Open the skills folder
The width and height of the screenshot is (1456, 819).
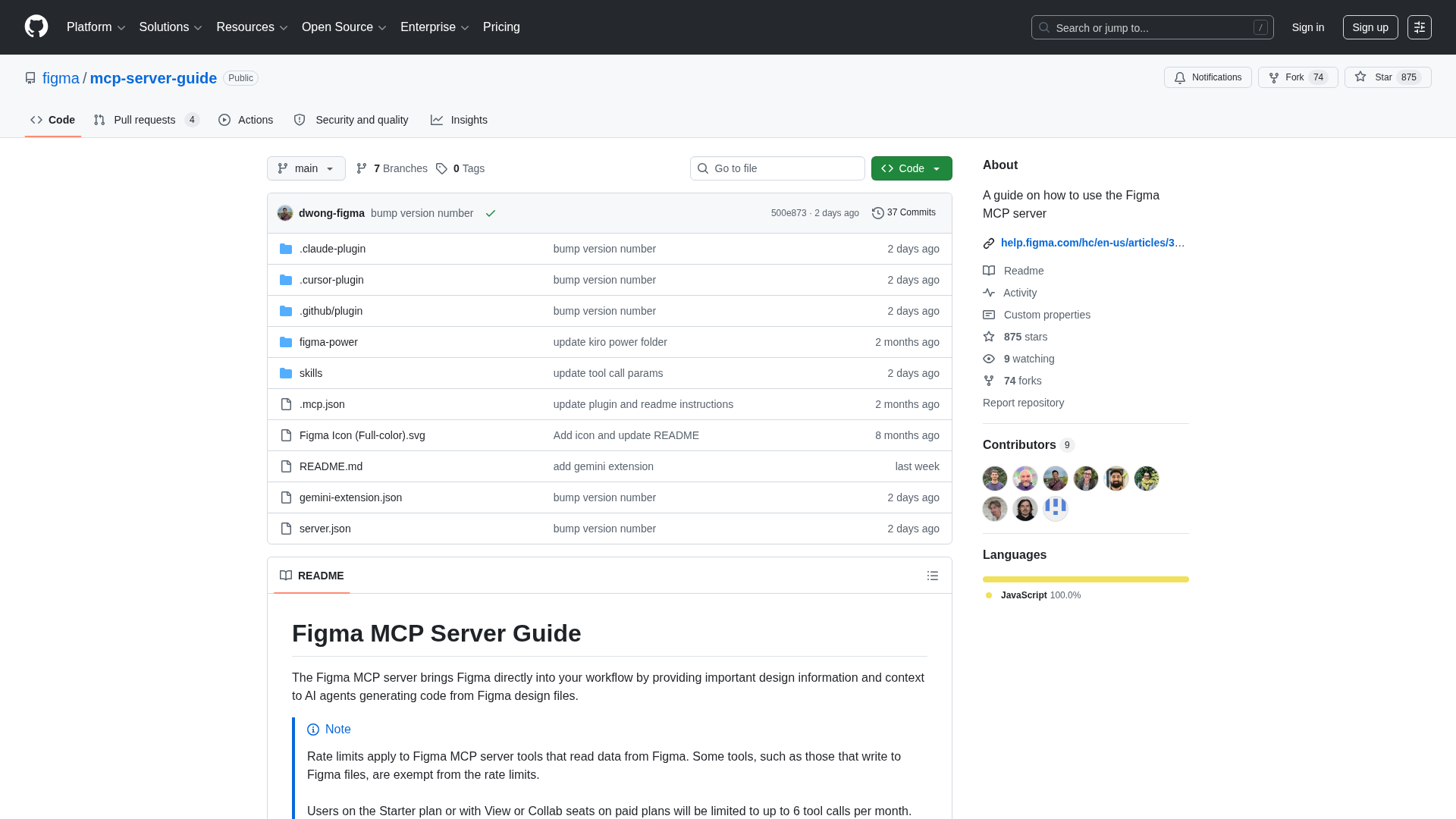(311, 373)
